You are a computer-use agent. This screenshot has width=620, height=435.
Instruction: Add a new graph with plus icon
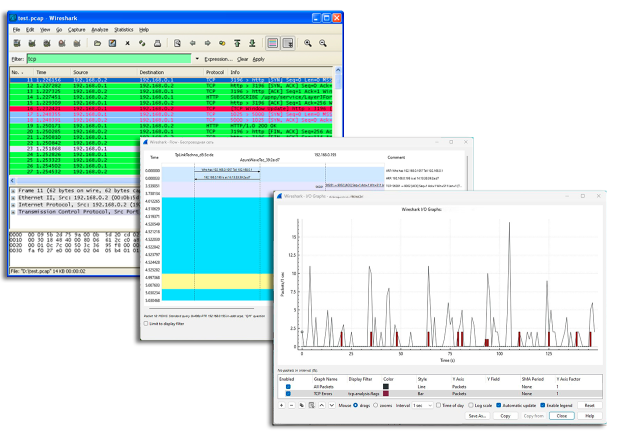click(282, 405)
